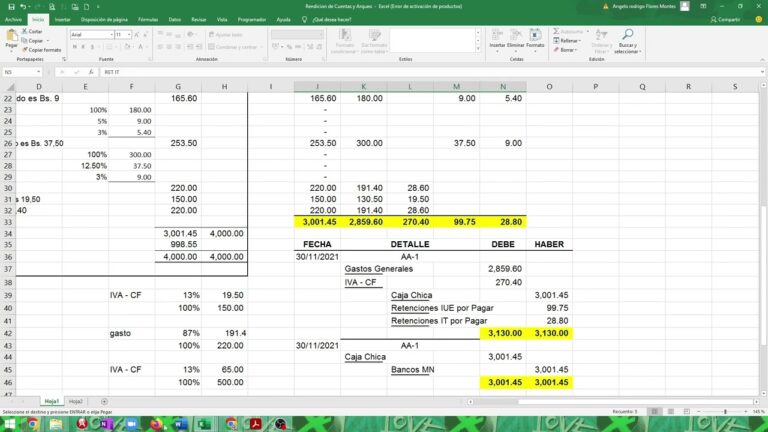The height and width of the screenshot is (432, 768).
Task: Switch to the Programador tab
Action: pyautogui.click(x=251, y=20)
